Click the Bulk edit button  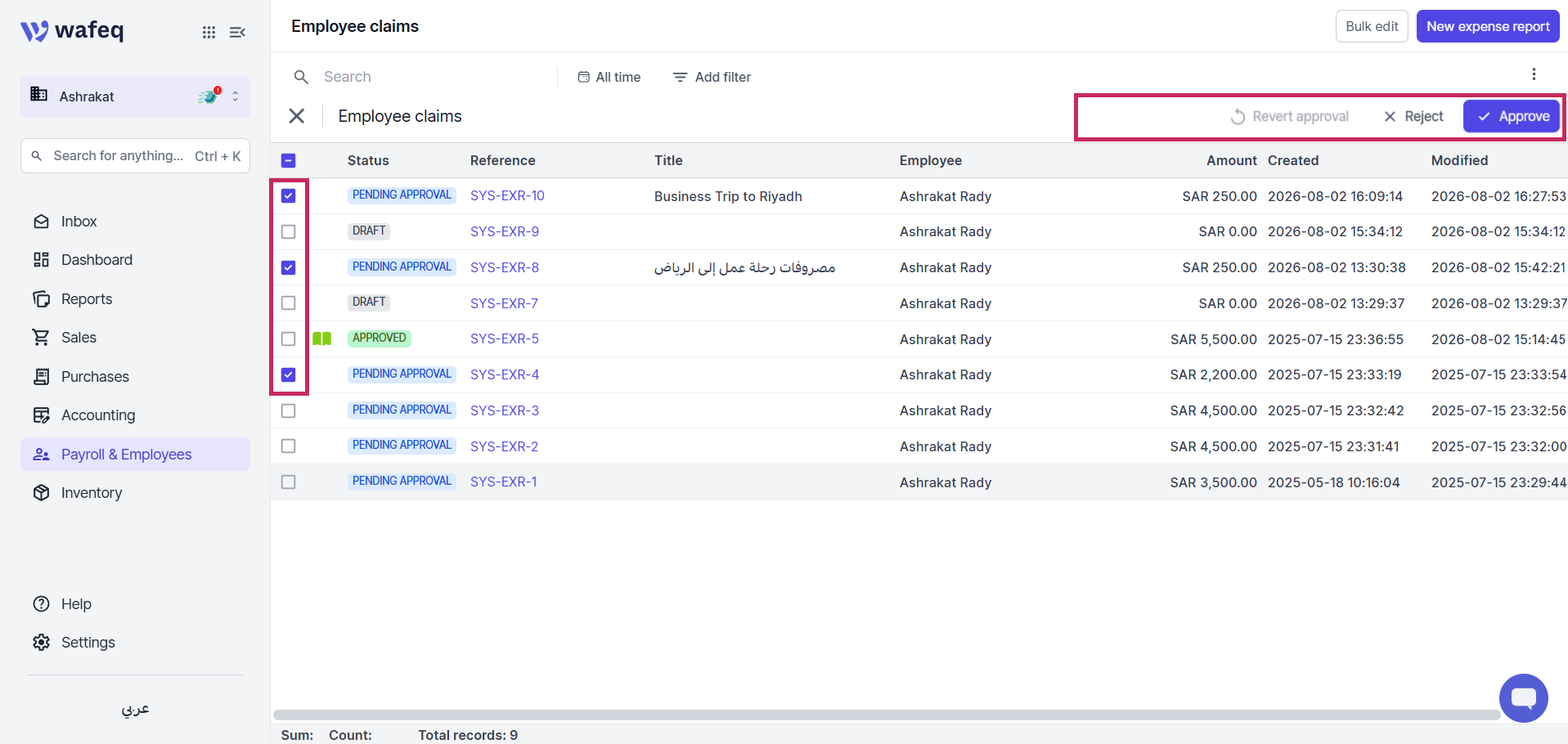(x=1372, y=26)
